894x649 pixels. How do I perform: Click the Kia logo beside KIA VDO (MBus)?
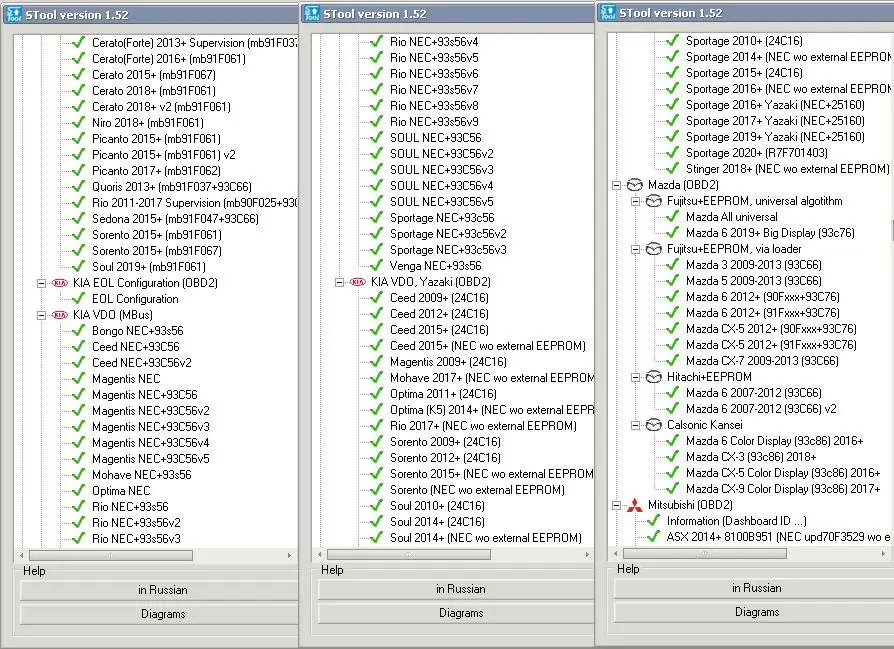(x=60, y=315)
